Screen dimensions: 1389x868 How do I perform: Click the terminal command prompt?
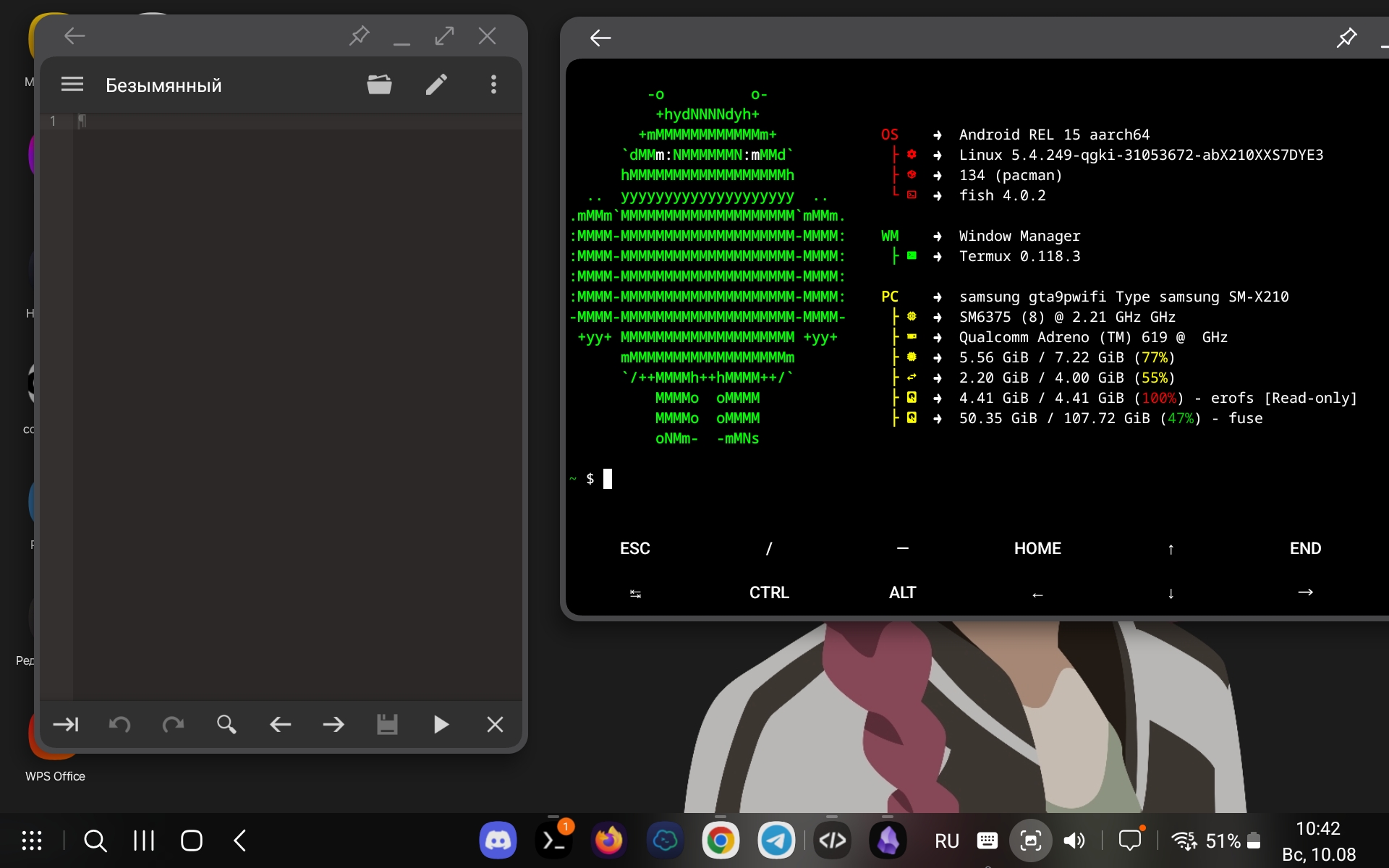tap(606, 478)
